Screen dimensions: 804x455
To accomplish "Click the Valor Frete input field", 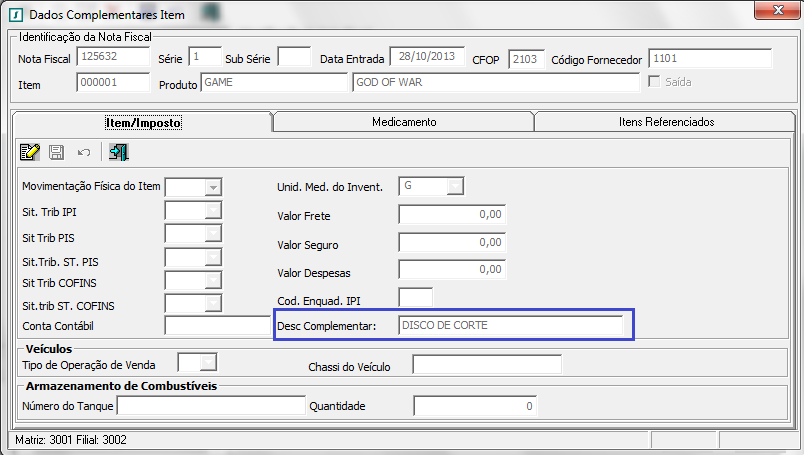I will point(452,214).
